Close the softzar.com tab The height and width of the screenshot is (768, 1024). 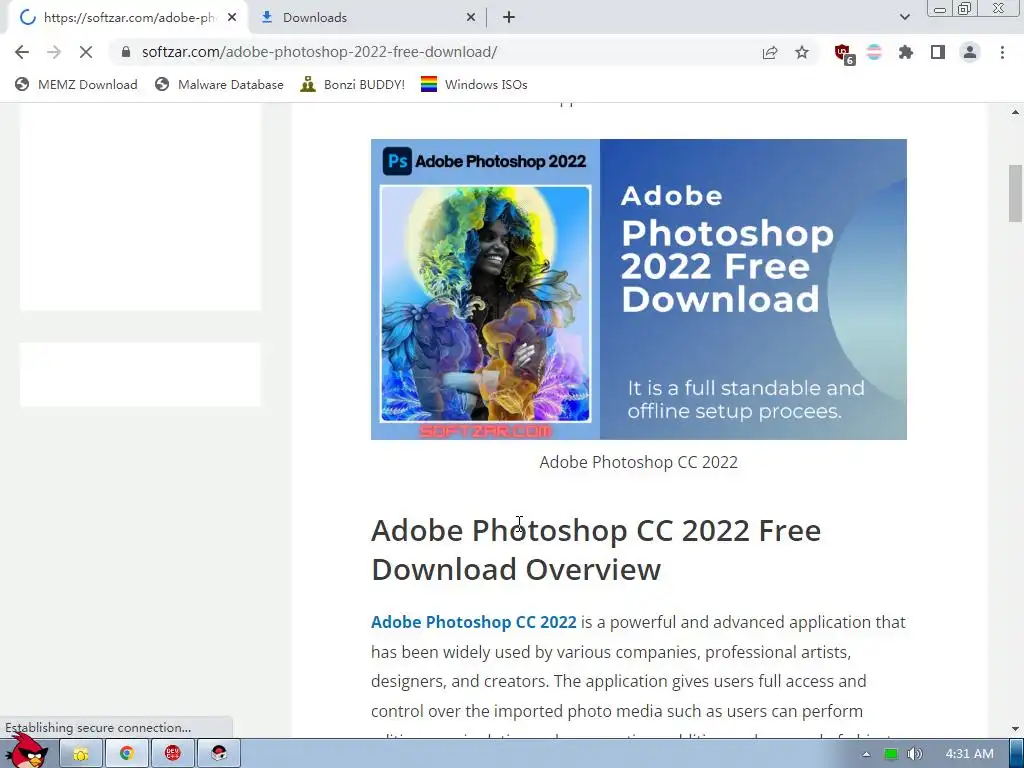pyautogui.click(x=232, y=18)
